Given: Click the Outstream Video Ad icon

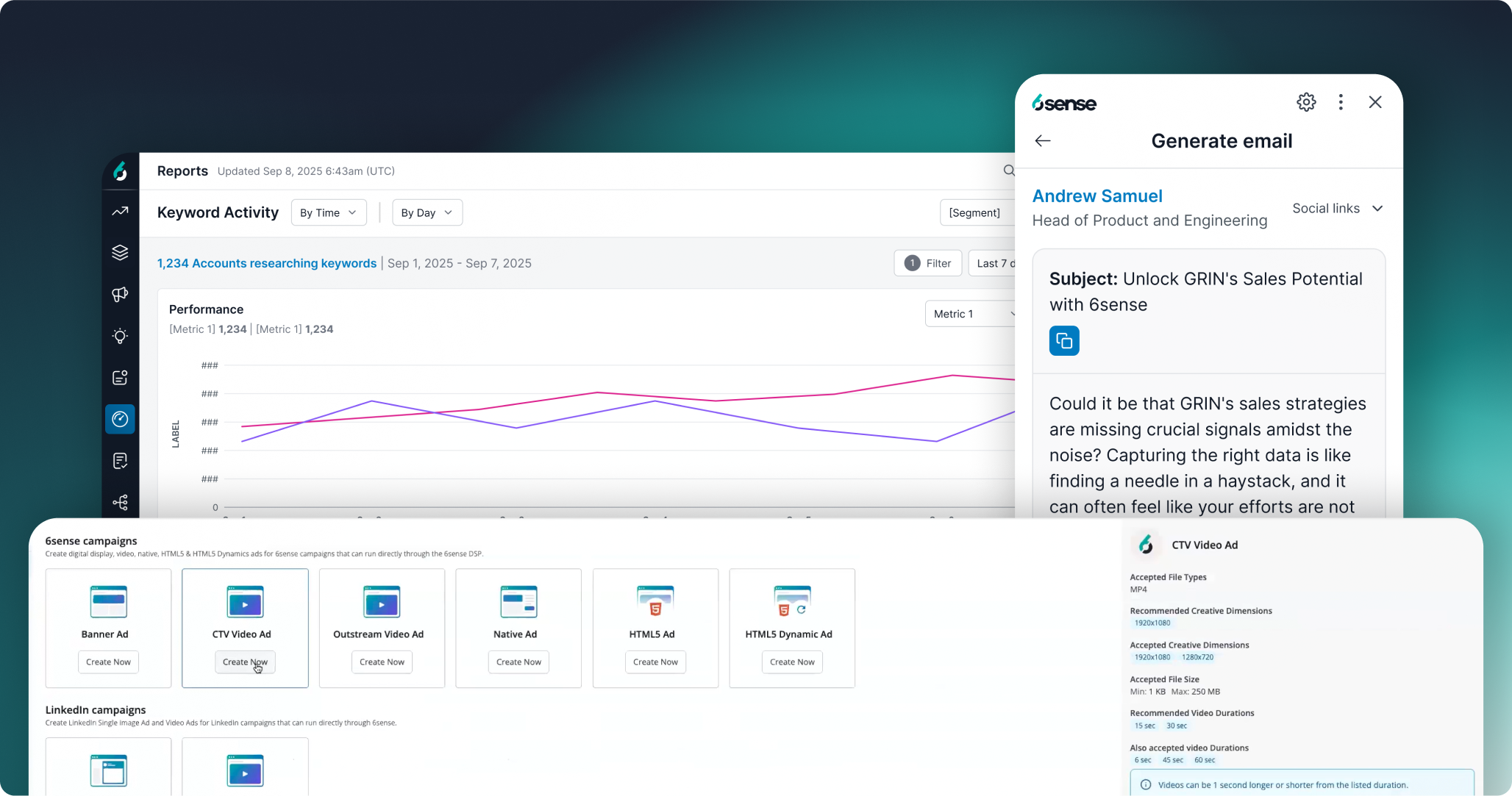Looking at the screenshot, I should pos(382,602).
